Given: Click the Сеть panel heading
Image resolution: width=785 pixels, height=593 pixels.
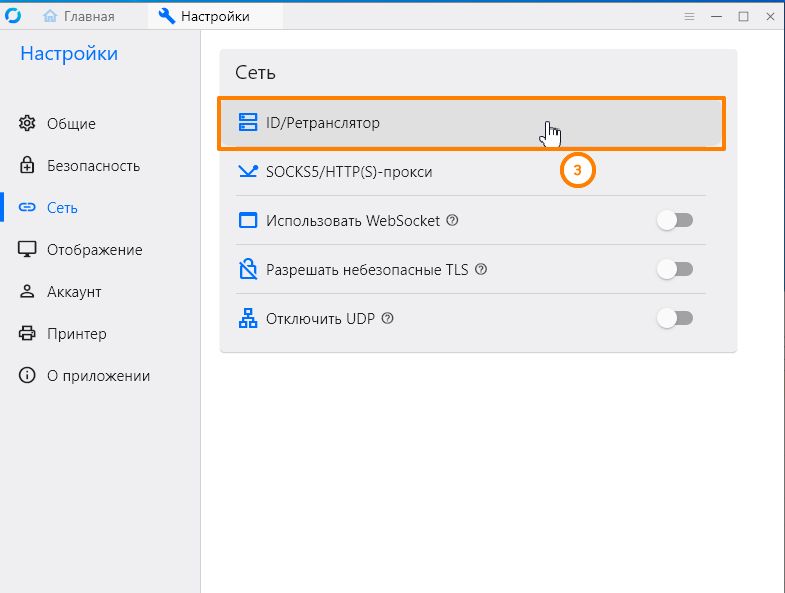Looking at the screenshot, I should (255, 73).
